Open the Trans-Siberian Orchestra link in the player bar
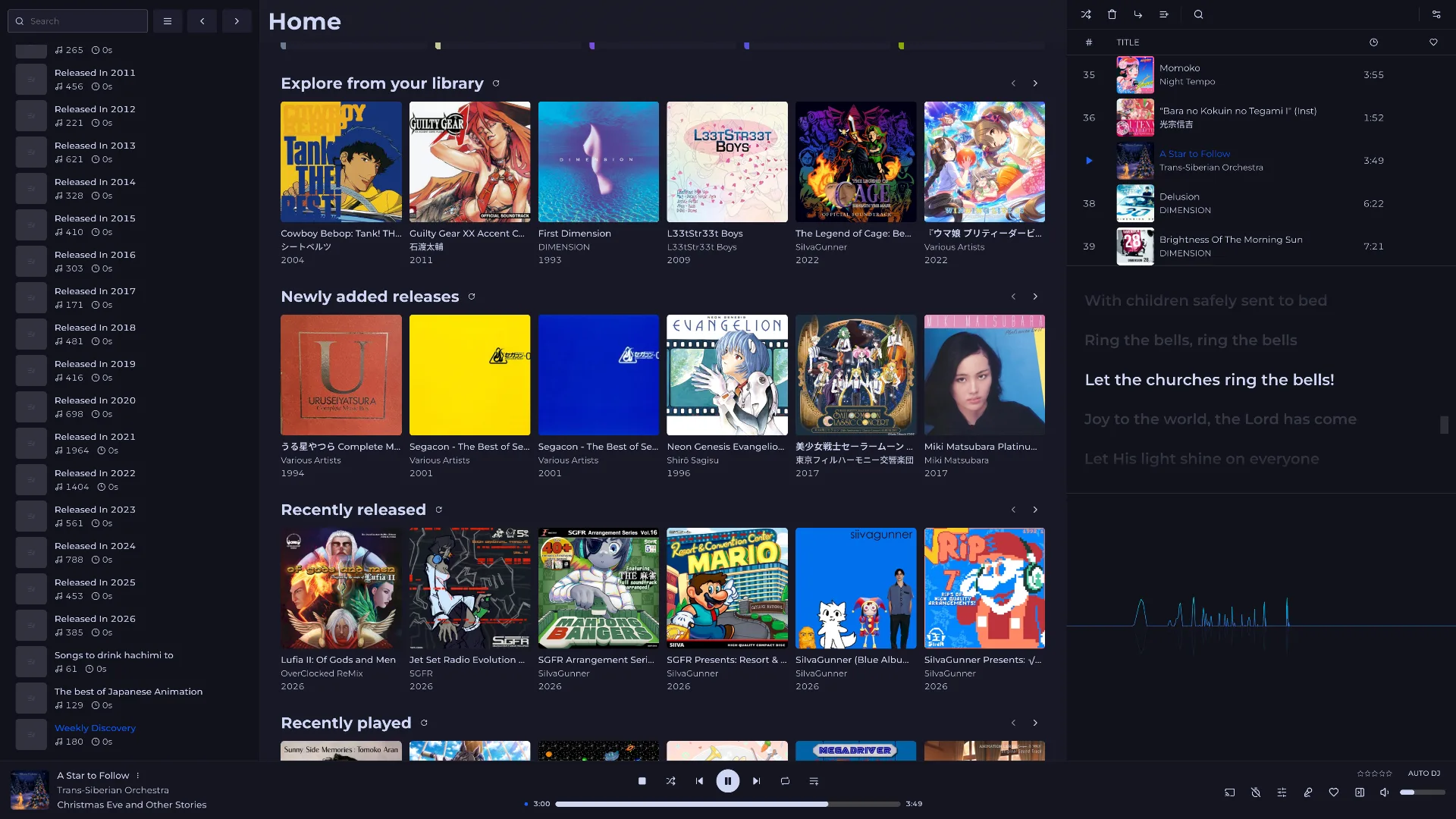This screenshot has width=1456, height=819. (113, 790)
